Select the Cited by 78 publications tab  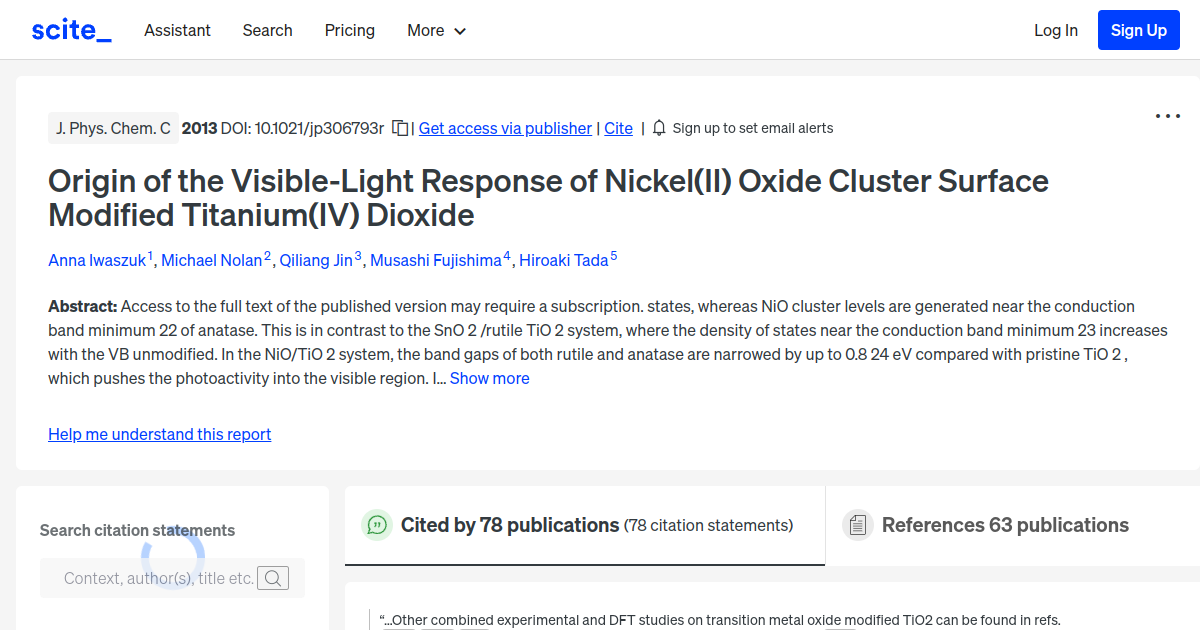[508, 524]
